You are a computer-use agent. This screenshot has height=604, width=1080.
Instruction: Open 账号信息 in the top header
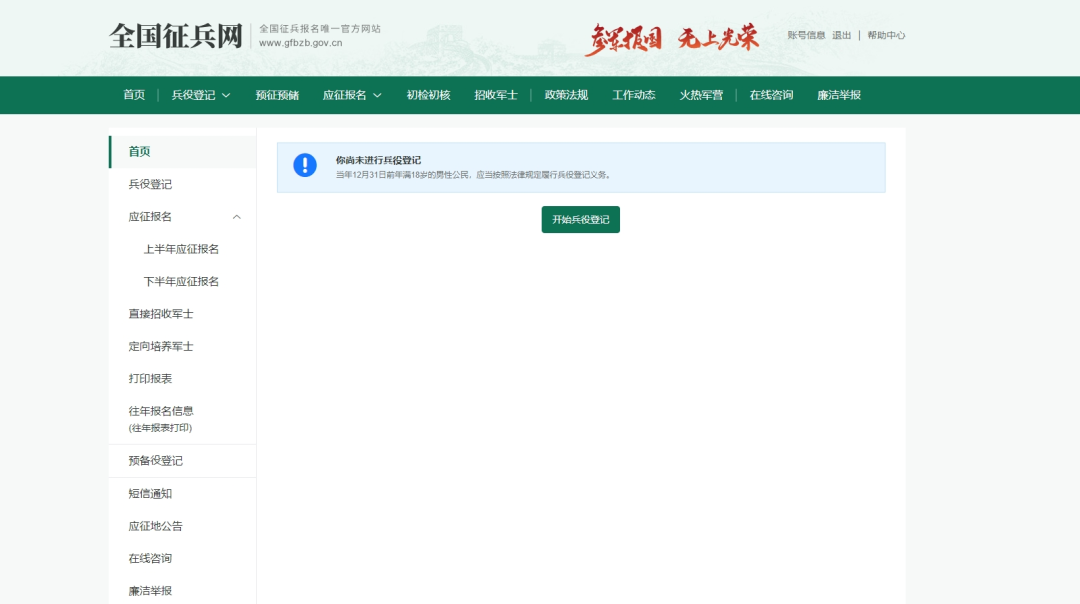click(806, 35)
